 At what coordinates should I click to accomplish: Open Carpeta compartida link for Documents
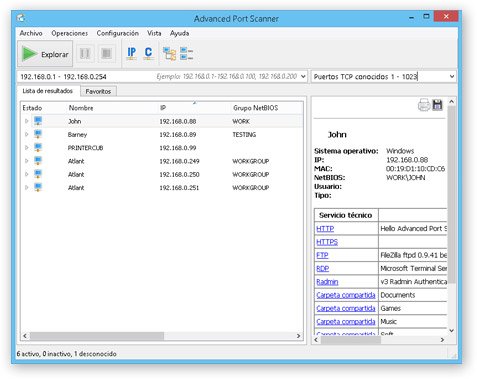346,295
